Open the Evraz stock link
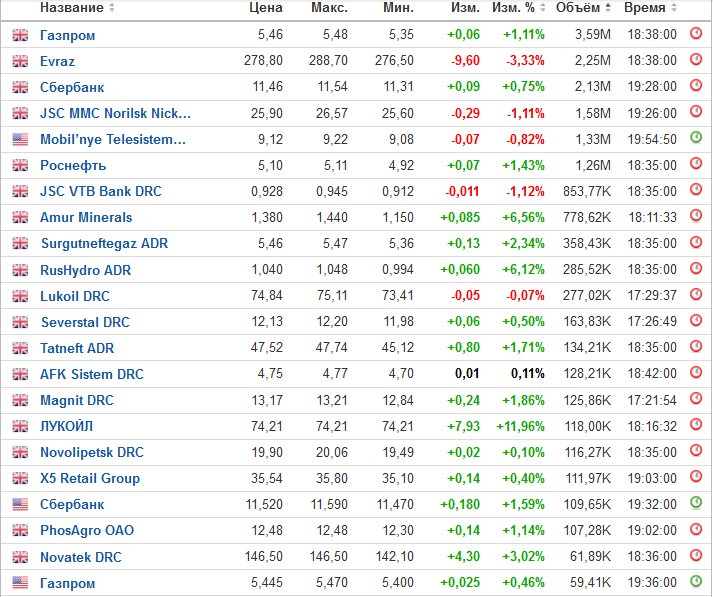This screenshot has height=597, width=713. pos(57,61)
